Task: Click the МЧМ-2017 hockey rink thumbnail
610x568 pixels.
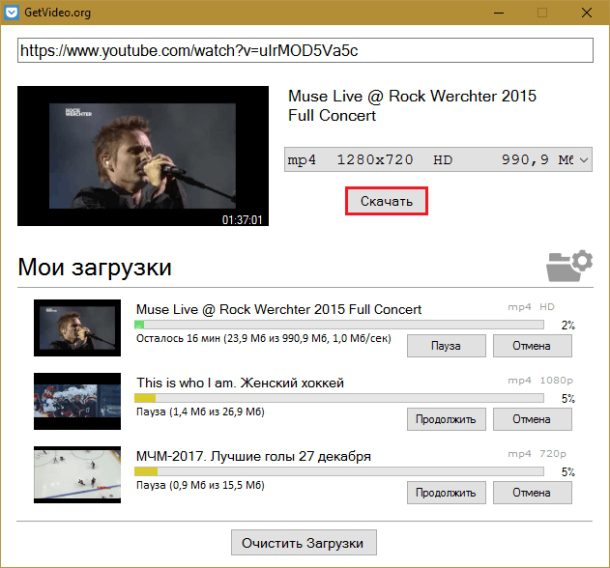Action: pos(77,475)
